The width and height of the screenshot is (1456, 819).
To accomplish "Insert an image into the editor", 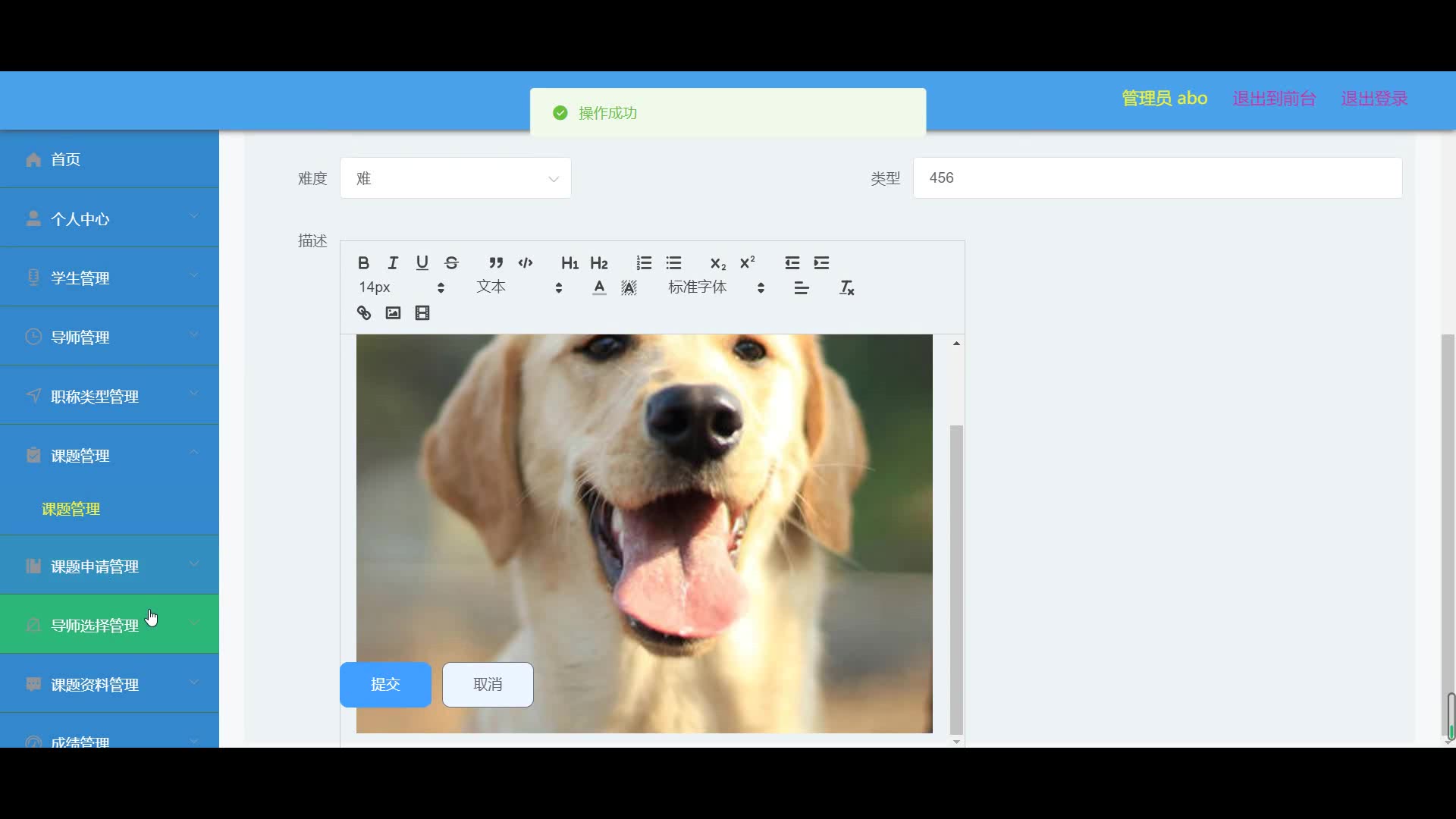I will (393, 313).
